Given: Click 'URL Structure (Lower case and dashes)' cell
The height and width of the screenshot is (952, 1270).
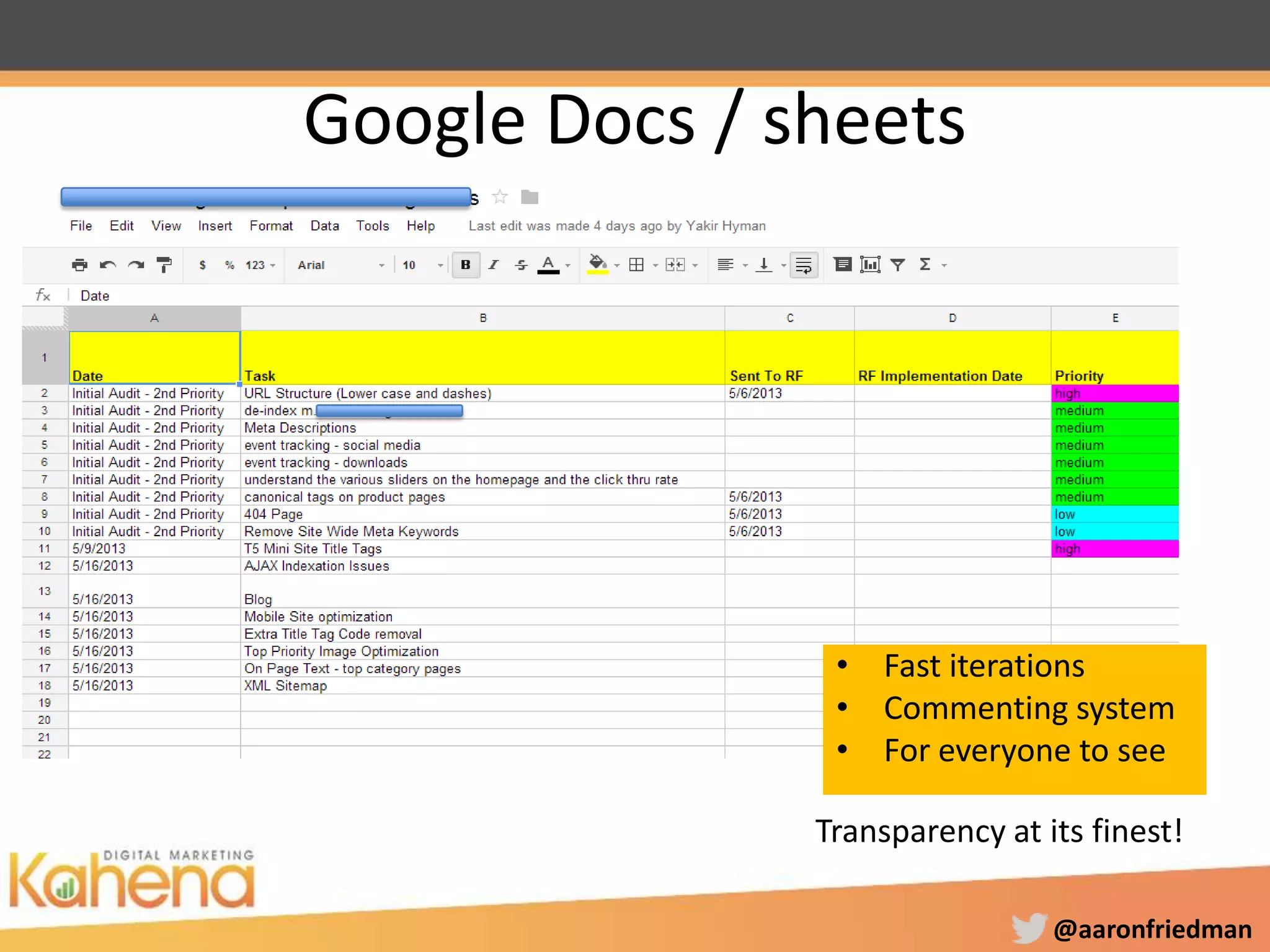Looking at the screenshot, I should pos(482,394).
